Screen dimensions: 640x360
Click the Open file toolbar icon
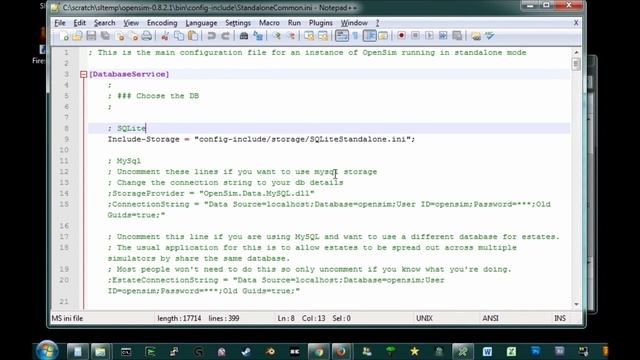coord(77,36)
